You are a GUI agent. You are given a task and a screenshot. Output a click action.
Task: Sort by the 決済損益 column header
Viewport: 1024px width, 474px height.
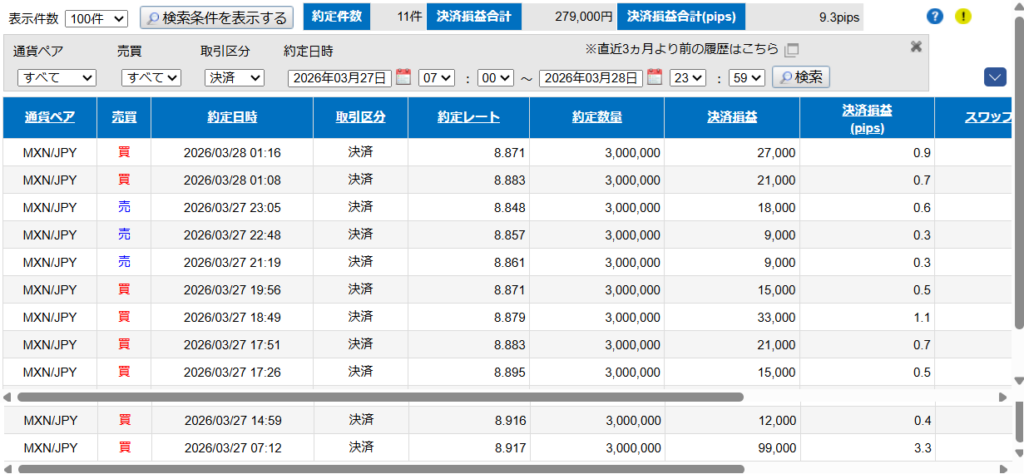pyautogui.click(x=732, y=117)
